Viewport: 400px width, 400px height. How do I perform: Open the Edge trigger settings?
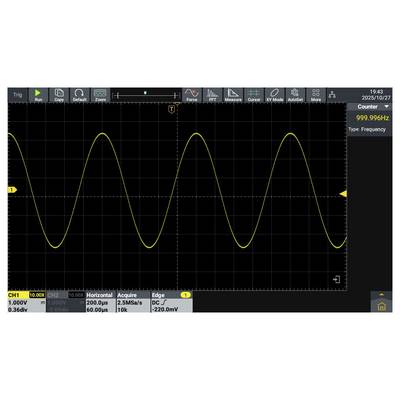(x=171, y=302)
